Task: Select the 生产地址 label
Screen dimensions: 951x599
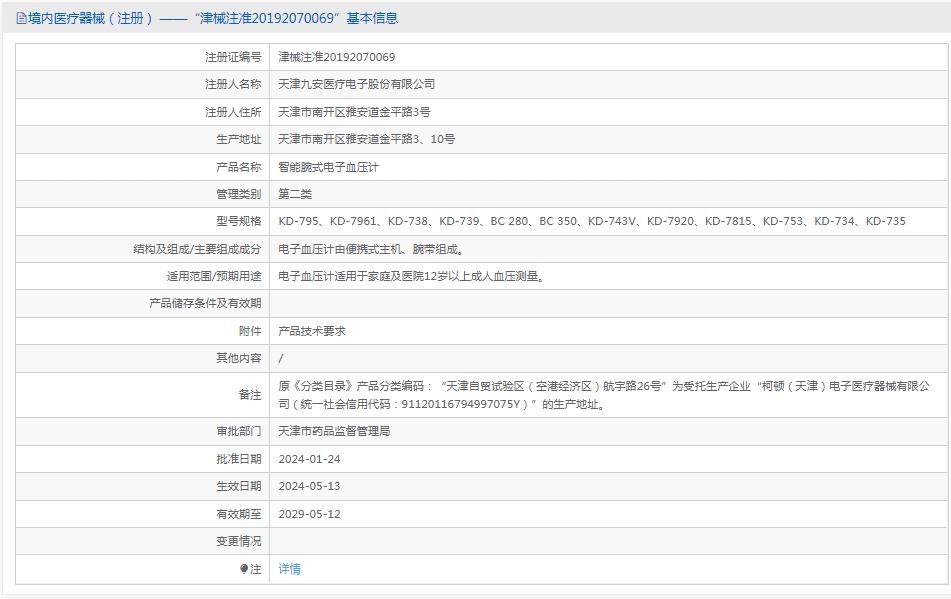Action: point(239,139)
